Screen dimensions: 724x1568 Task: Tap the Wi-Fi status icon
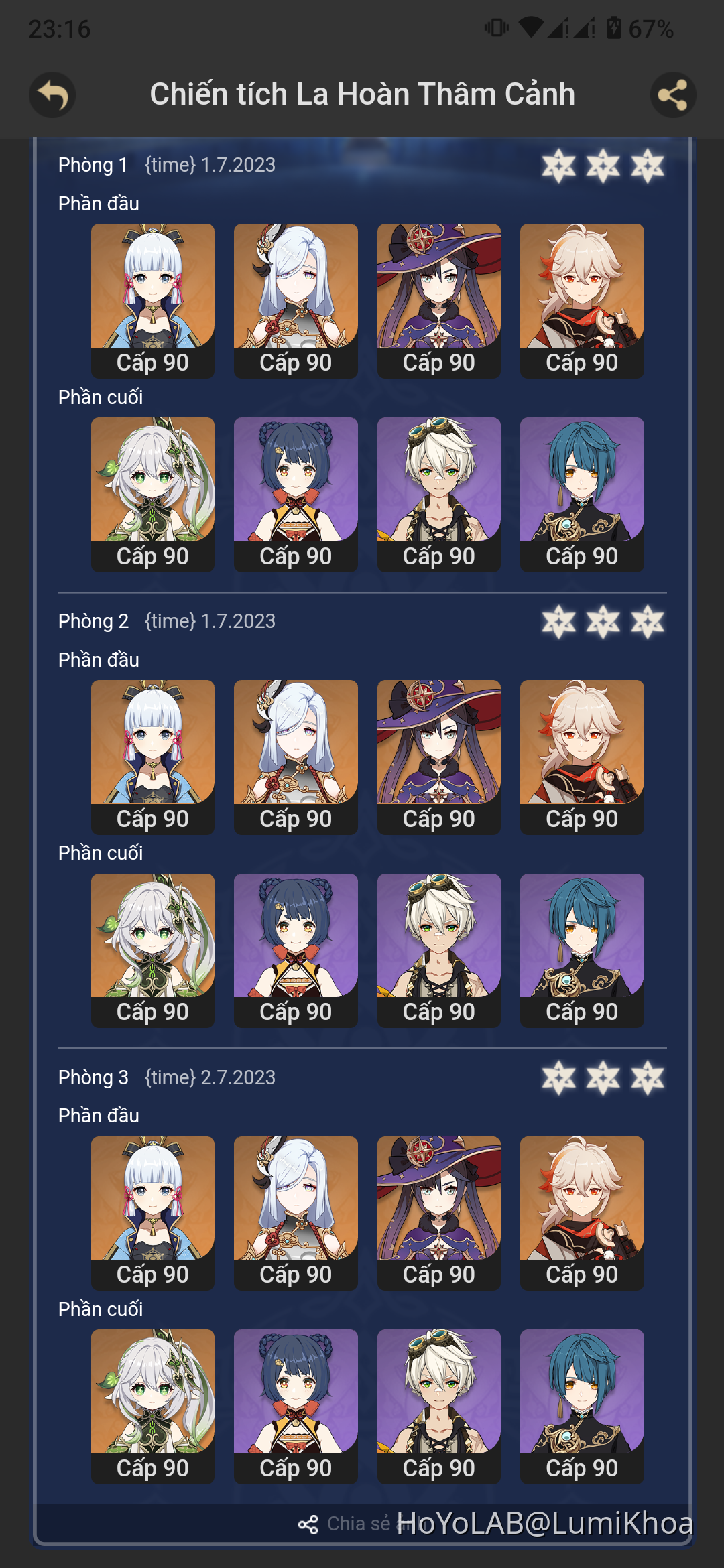[531, 28]
